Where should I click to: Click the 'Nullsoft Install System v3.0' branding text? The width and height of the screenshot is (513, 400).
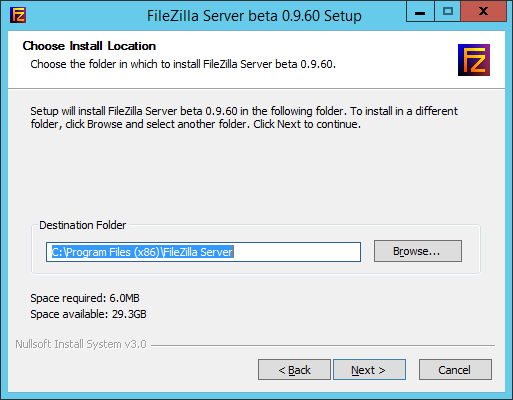coord(81,344)
